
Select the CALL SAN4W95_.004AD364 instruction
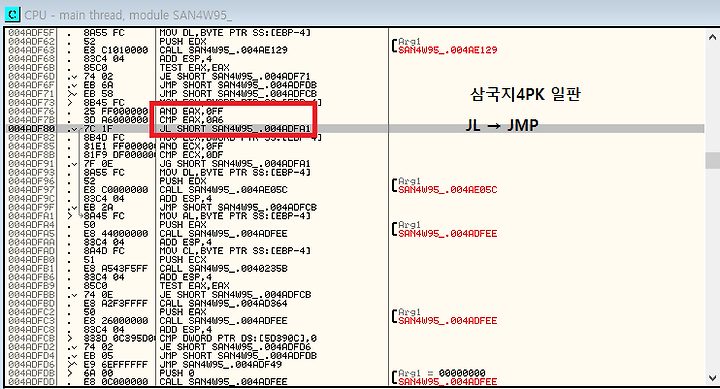point(223,303)
